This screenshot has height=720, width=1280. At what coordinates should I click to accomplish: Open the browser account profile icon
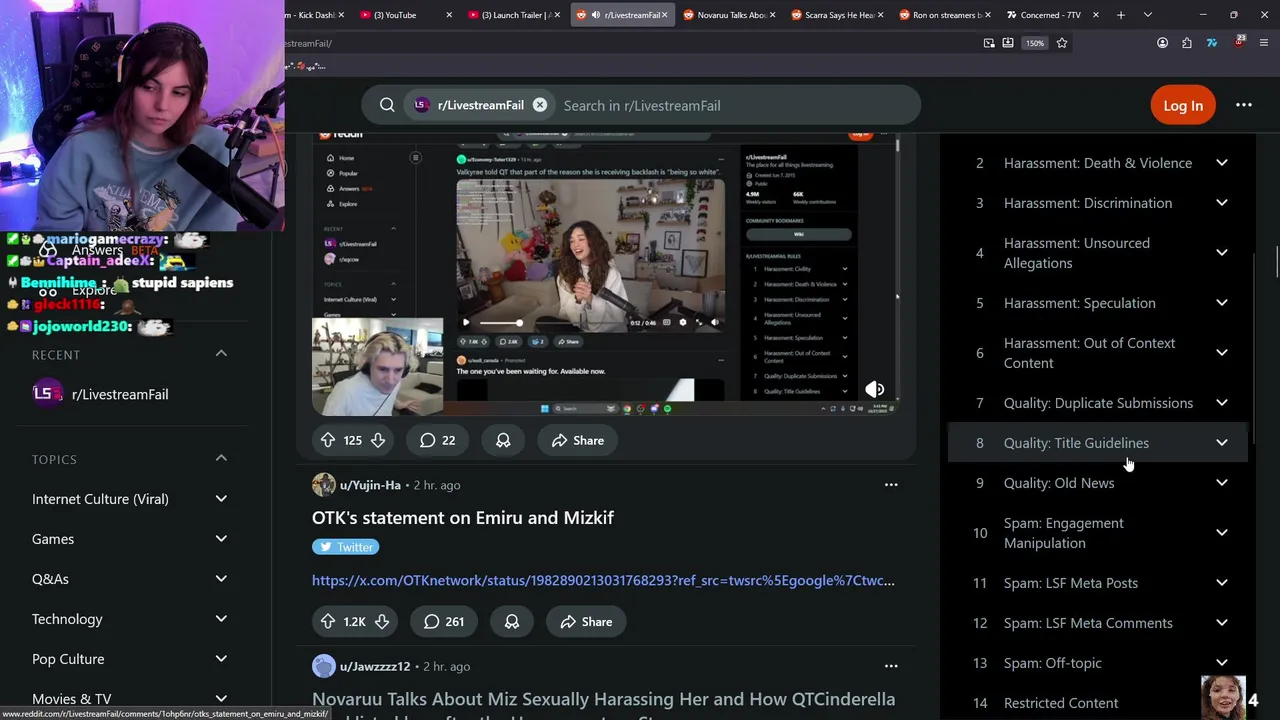click(1162, 43)
